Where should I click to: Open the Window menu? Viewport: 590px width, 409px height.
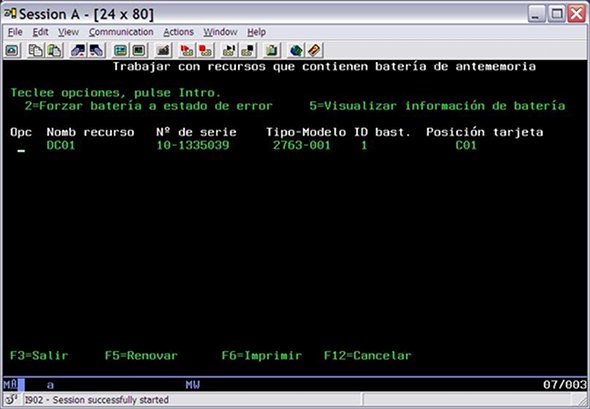[x=220, y=32]
